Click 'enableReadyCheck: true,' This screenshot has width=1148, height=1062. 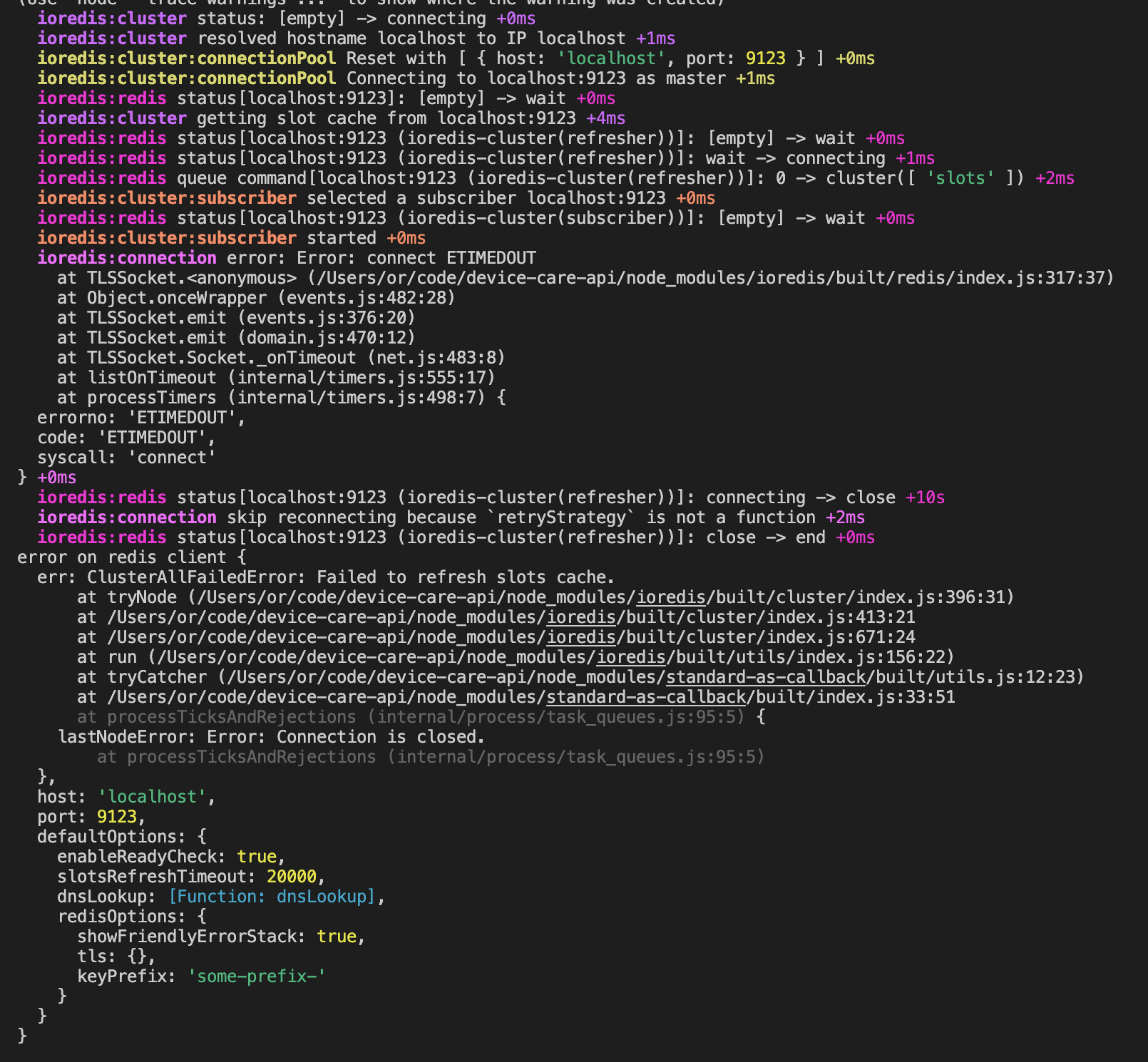point(171,857)
